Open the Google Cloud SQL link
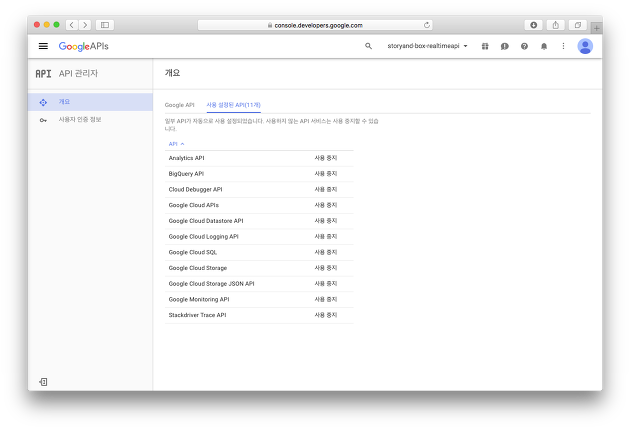Viewport: 630px width, 430px height. 193,252
